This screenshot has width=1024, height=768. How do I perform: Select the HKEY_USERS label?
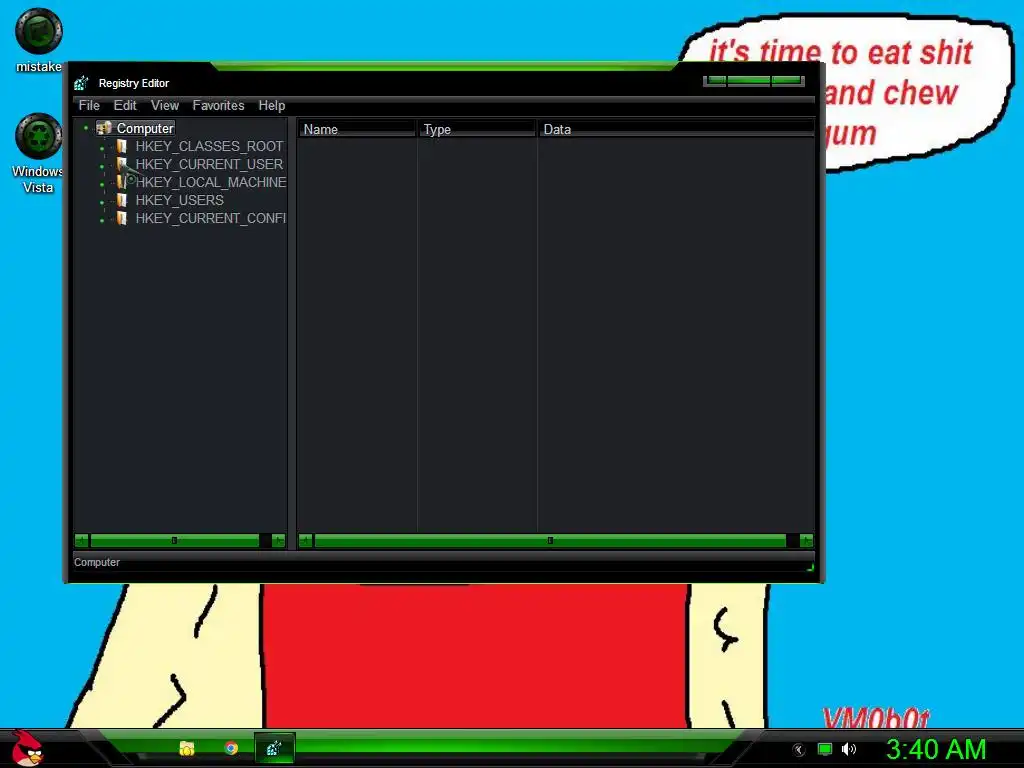180,200
